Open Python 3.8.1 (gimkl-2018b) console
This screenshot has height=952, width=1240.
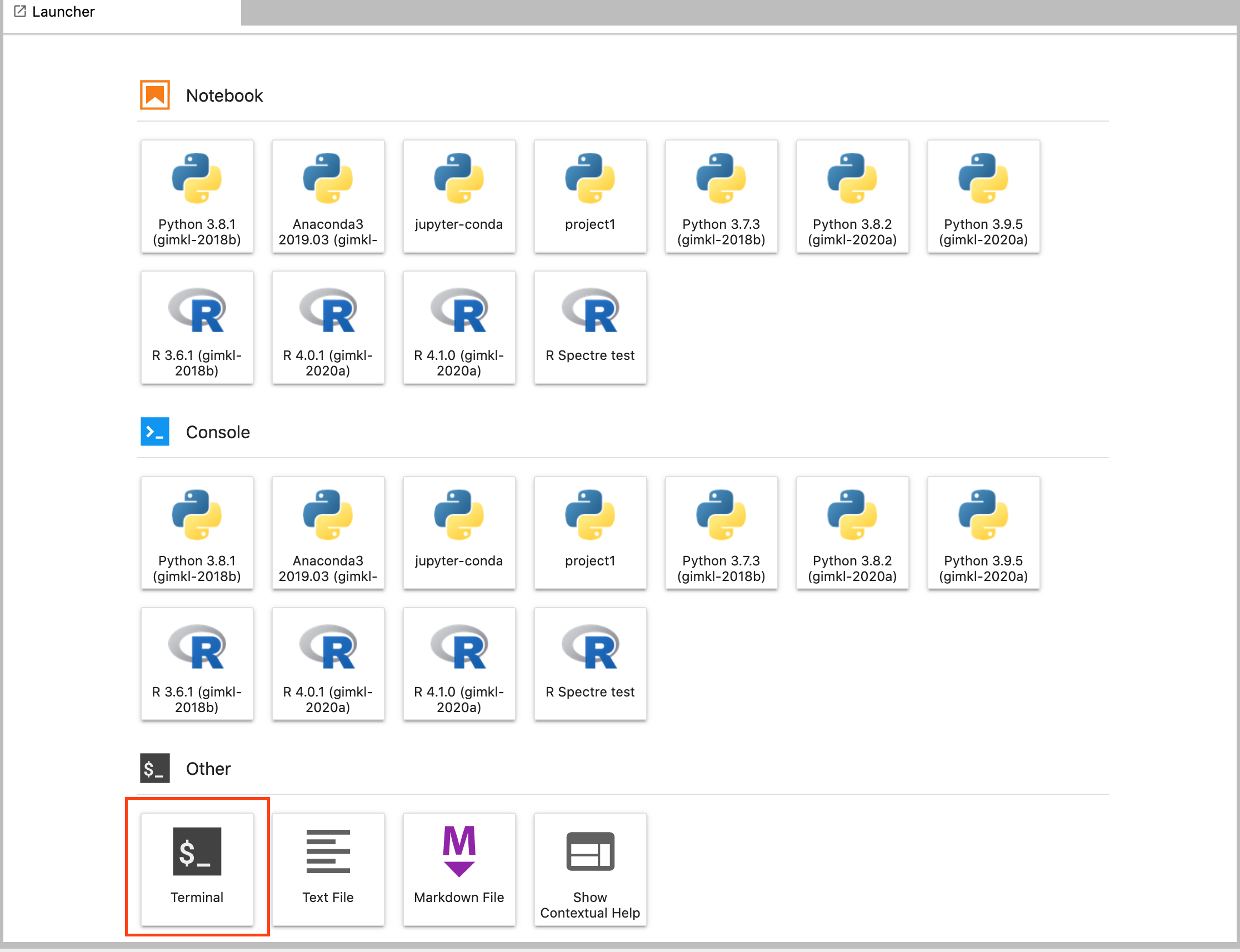pyautogui.click(x=197, y=533)
